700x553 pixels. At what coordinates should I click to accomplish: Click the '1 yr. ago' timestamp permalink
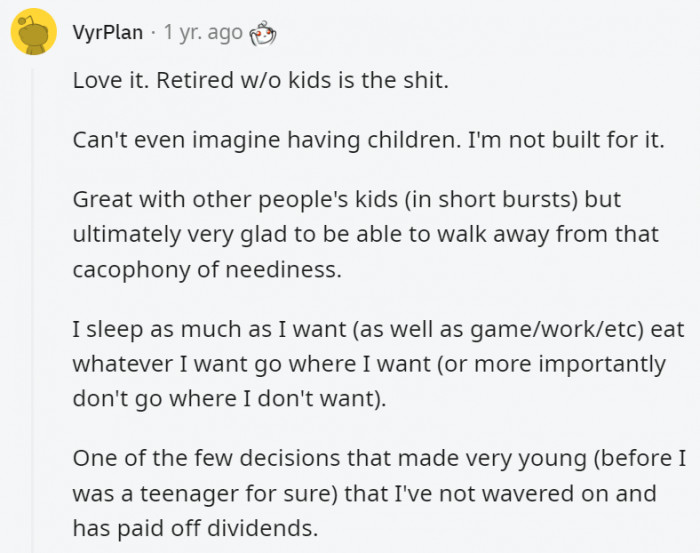point(203,32)
